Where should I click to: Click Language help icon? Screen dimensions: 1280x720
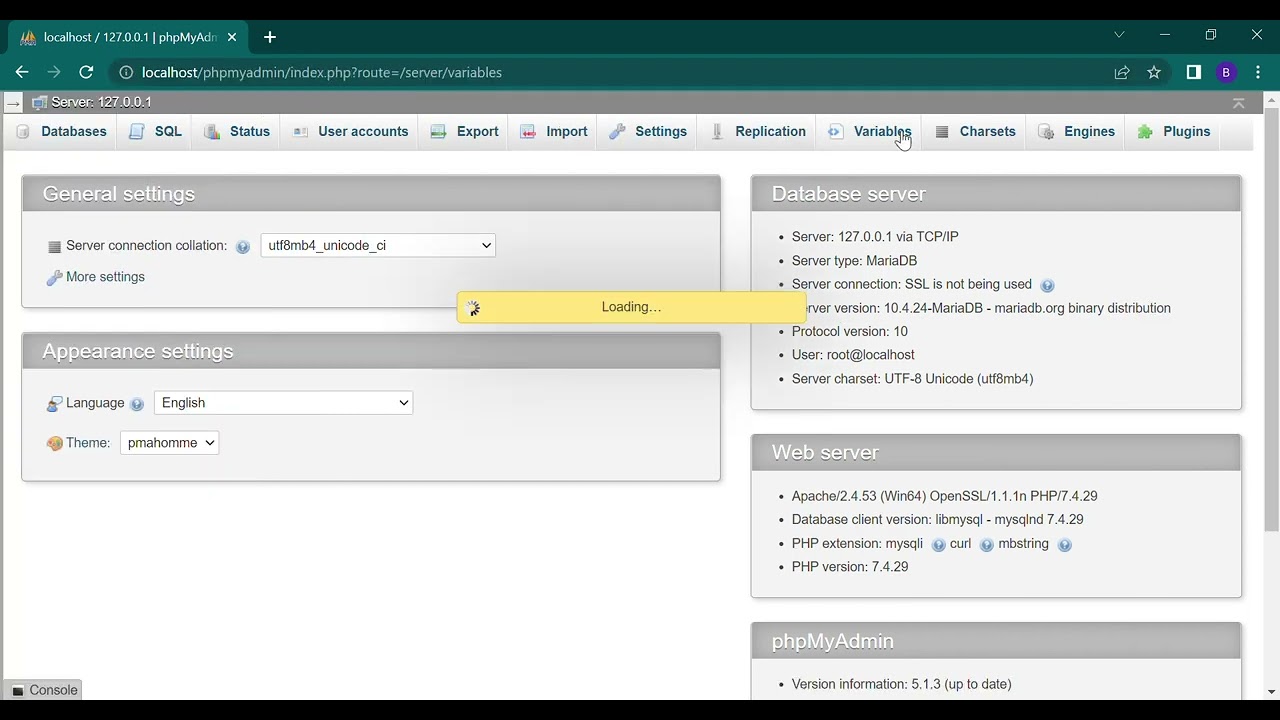coord(137,404)
